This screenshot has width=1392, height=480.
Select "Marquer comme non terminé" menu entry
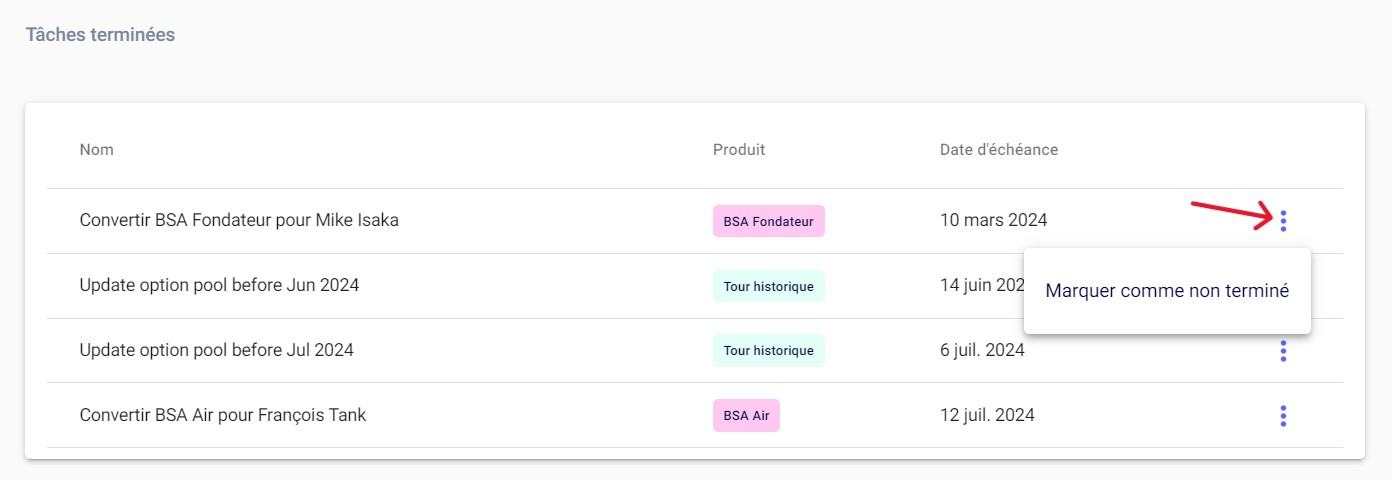1167,291
